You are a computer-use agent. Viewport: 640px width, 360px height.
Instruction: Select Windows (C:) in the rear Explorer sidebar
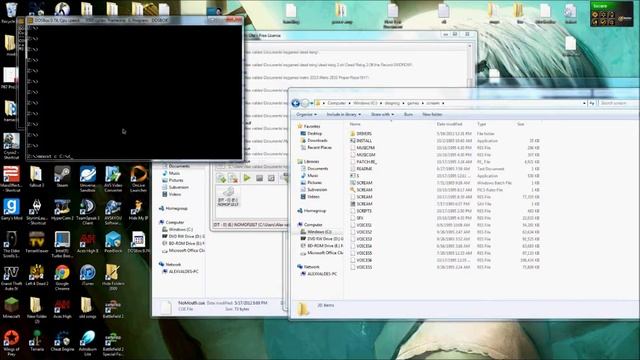pyautogui.click(x=181, y=229)
